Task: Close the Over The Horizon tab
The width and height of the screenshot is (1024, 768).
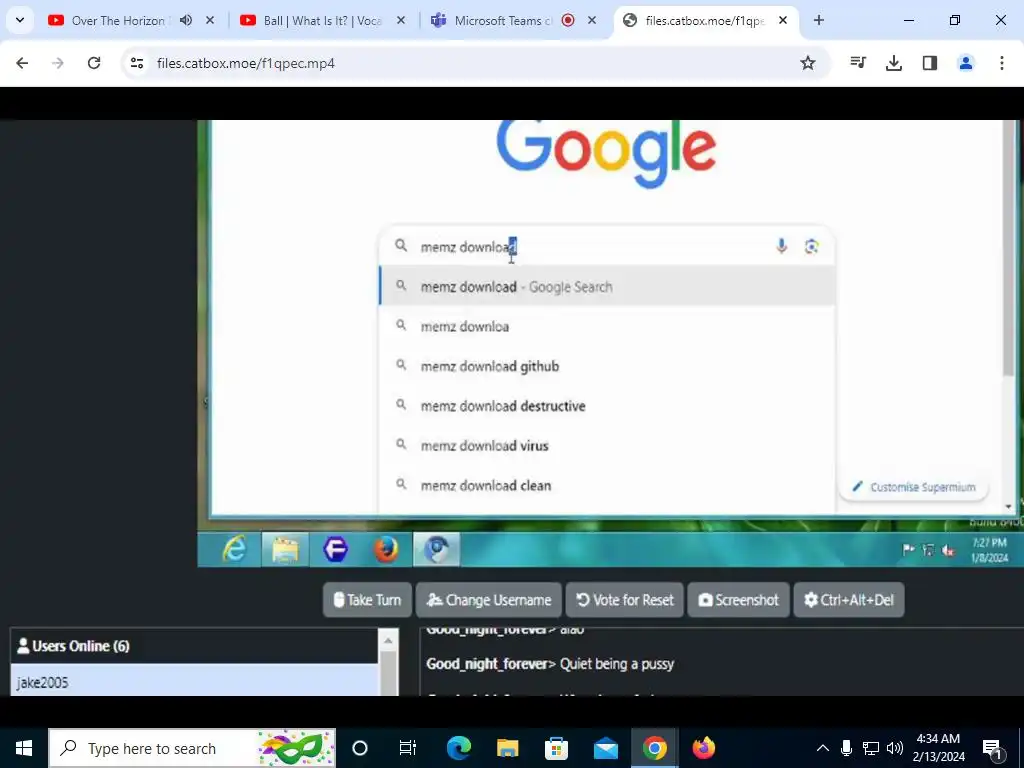Action: (210, 20)
